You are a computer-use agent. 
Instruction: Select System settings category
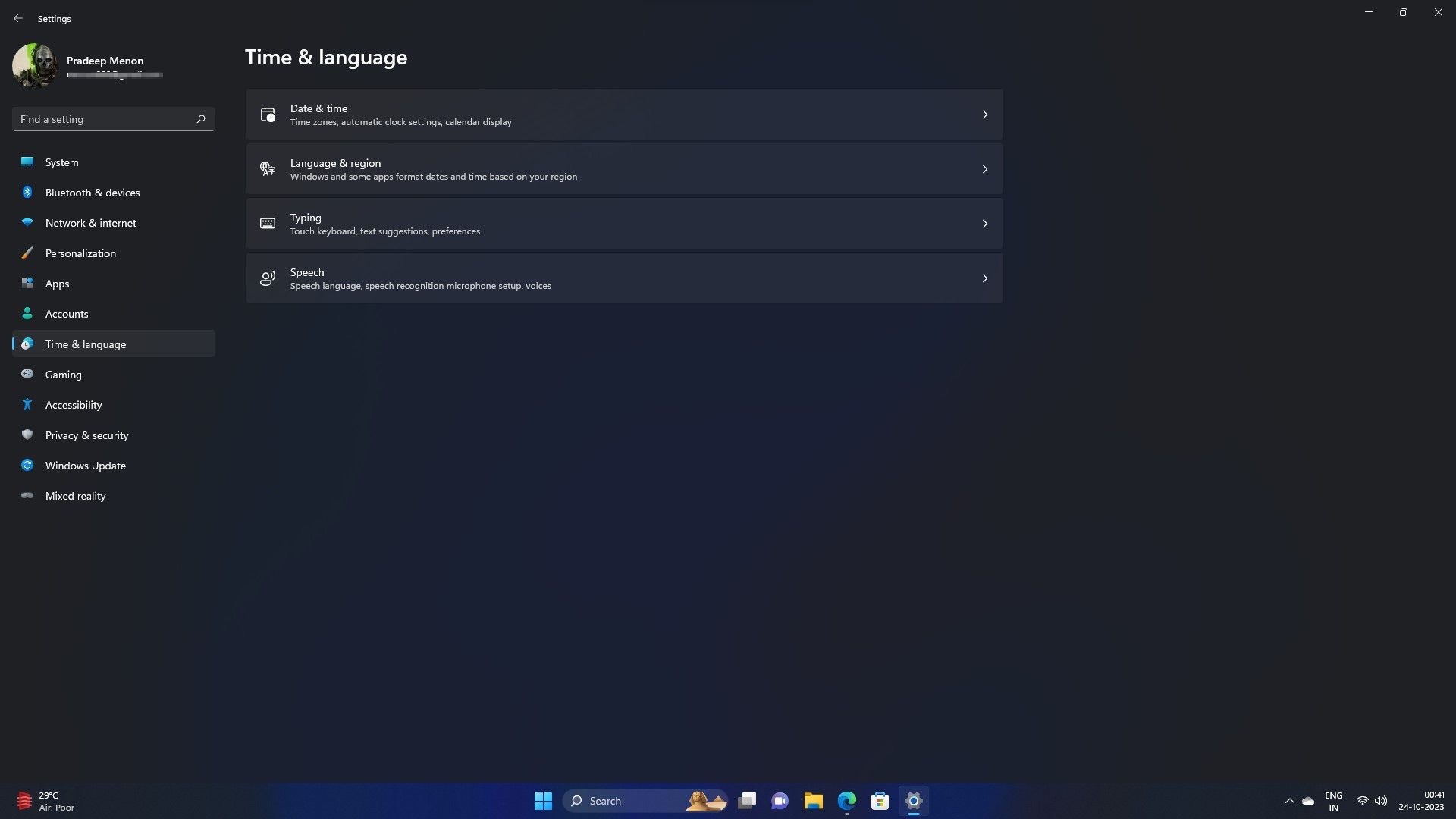tap(61, 161)
